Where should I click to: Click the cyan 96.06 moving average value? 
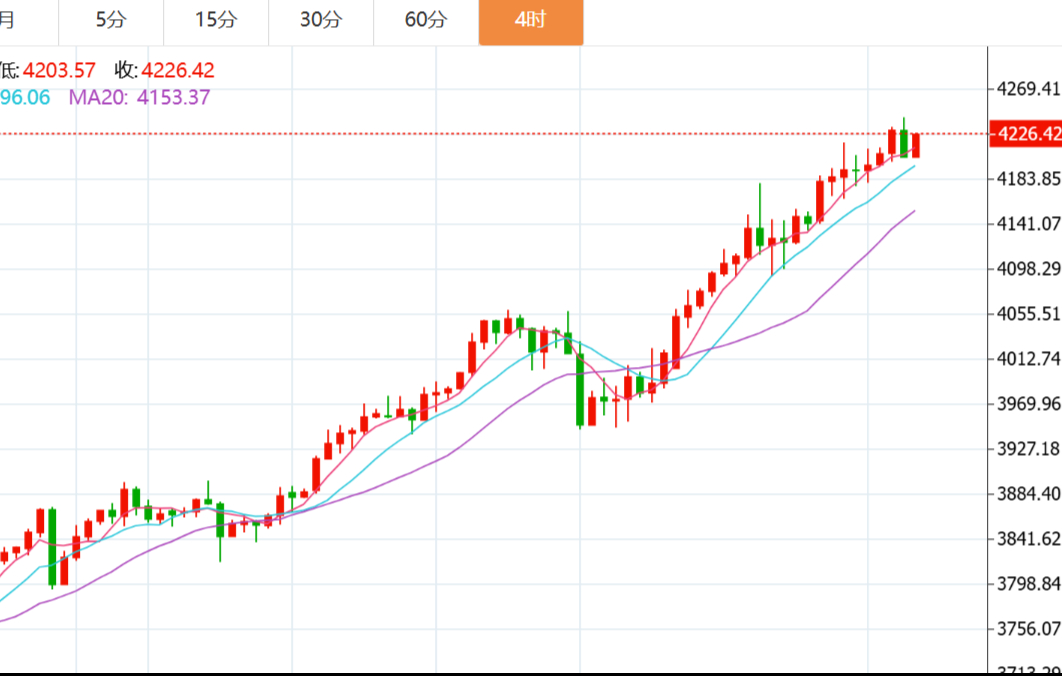click(x=26, y=97)
